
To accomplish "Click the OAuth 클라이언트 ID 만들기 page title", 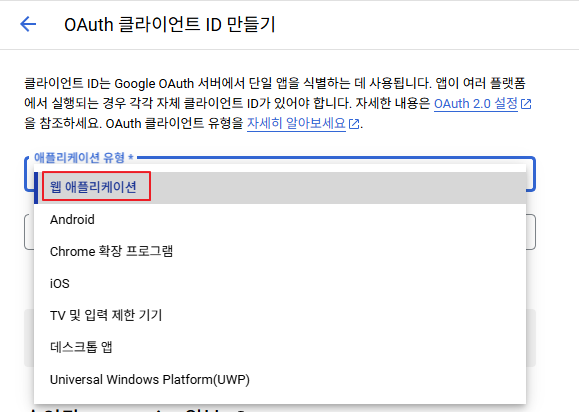I will pos(169,25).
